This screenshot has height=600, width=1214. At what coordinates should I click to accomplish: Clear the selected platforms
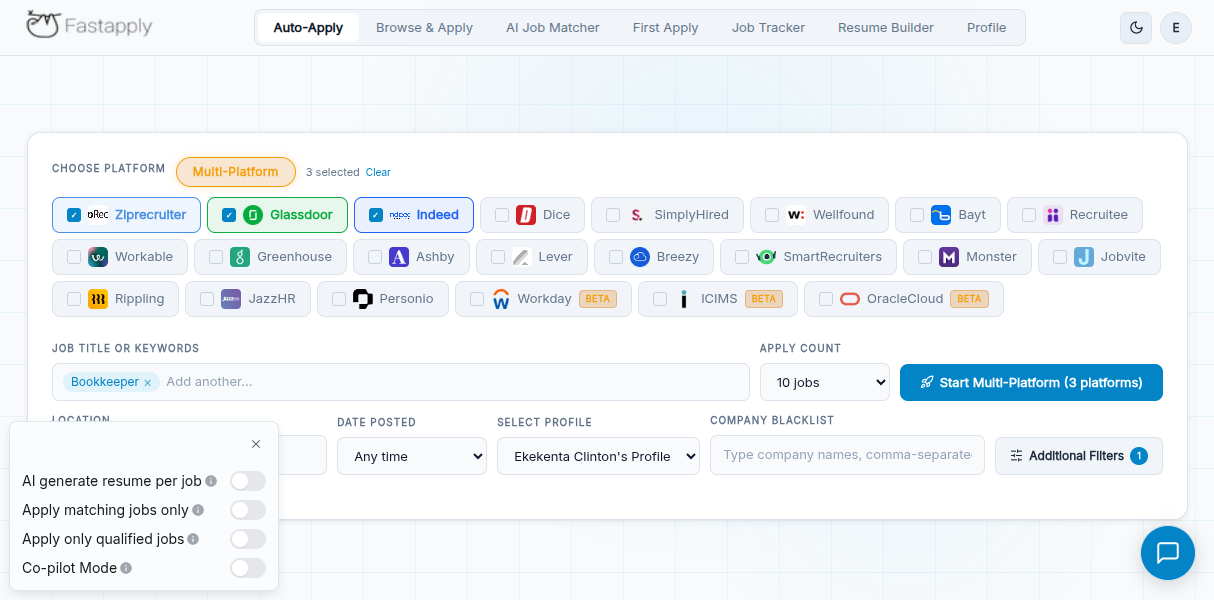click(x=378, y=172)
